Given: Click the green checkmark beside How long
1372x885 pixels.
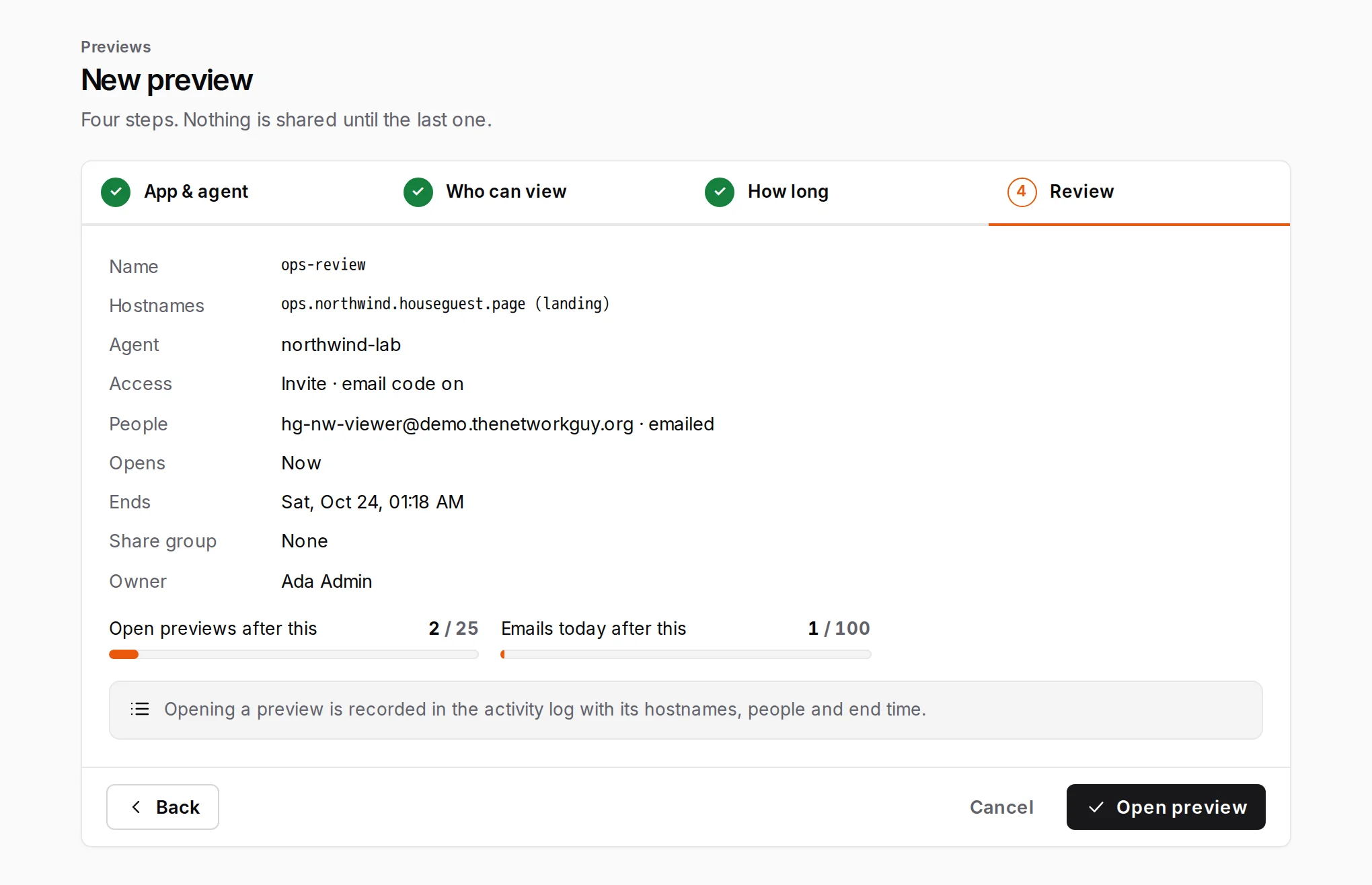Looking at the screenshot, I should point(720,192).
